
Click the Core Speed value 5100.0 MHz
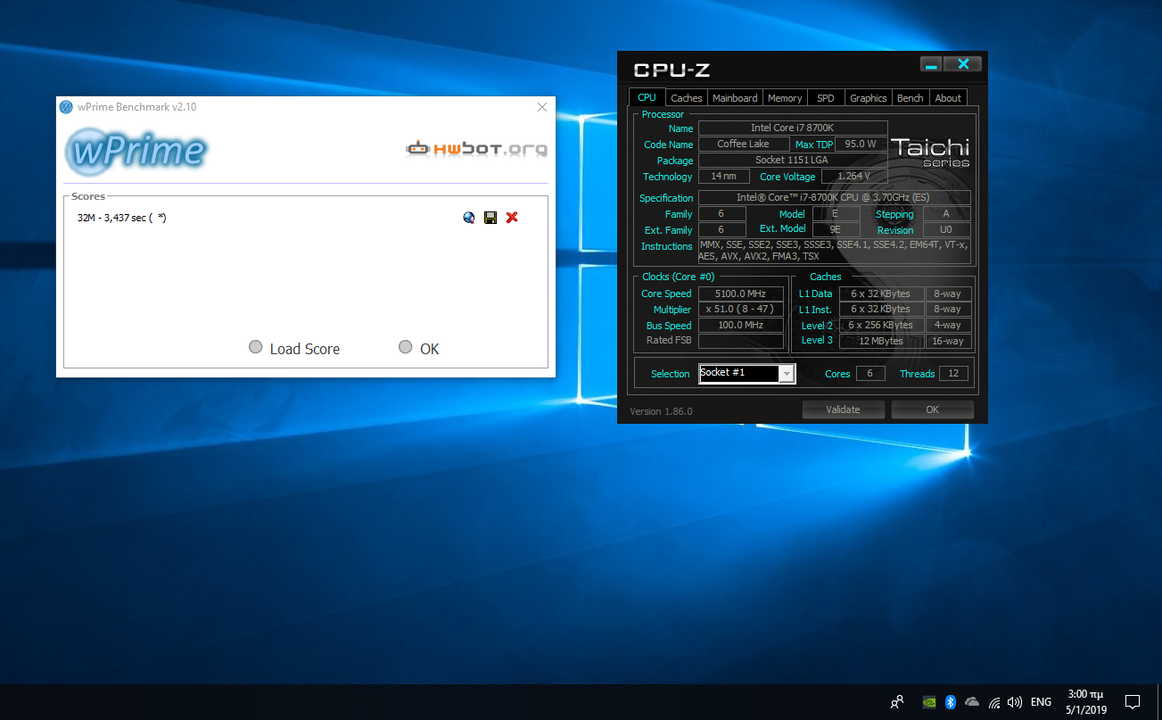(741, 293)
